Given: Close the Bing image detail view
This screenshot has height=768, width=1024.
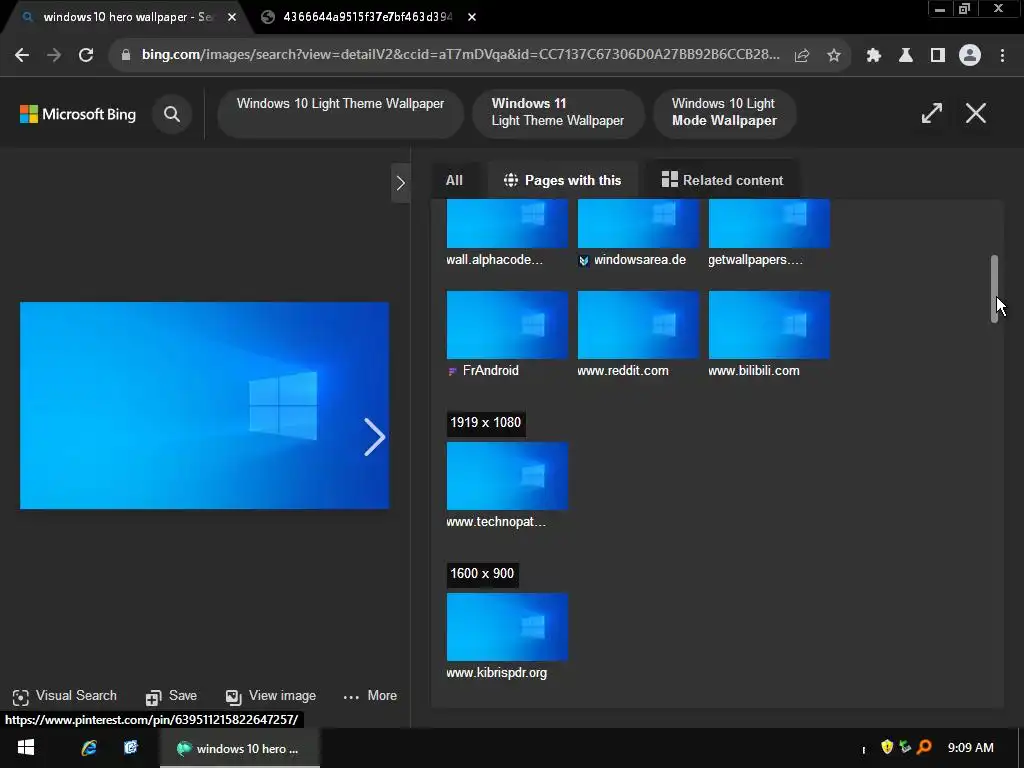Looking at the screenshot, I should (976, 113).
